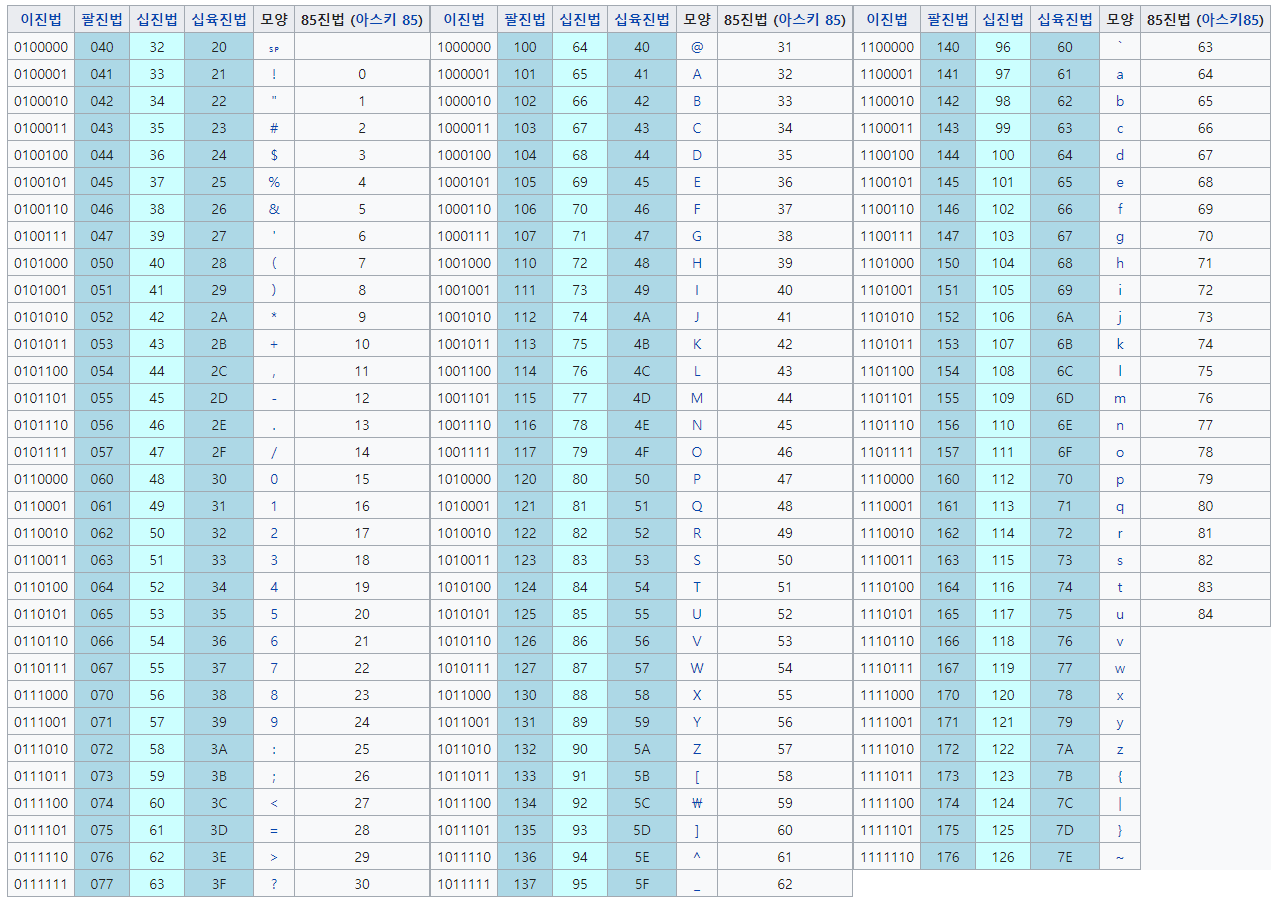Click the binary cell '0110000'

coord(41,479)
